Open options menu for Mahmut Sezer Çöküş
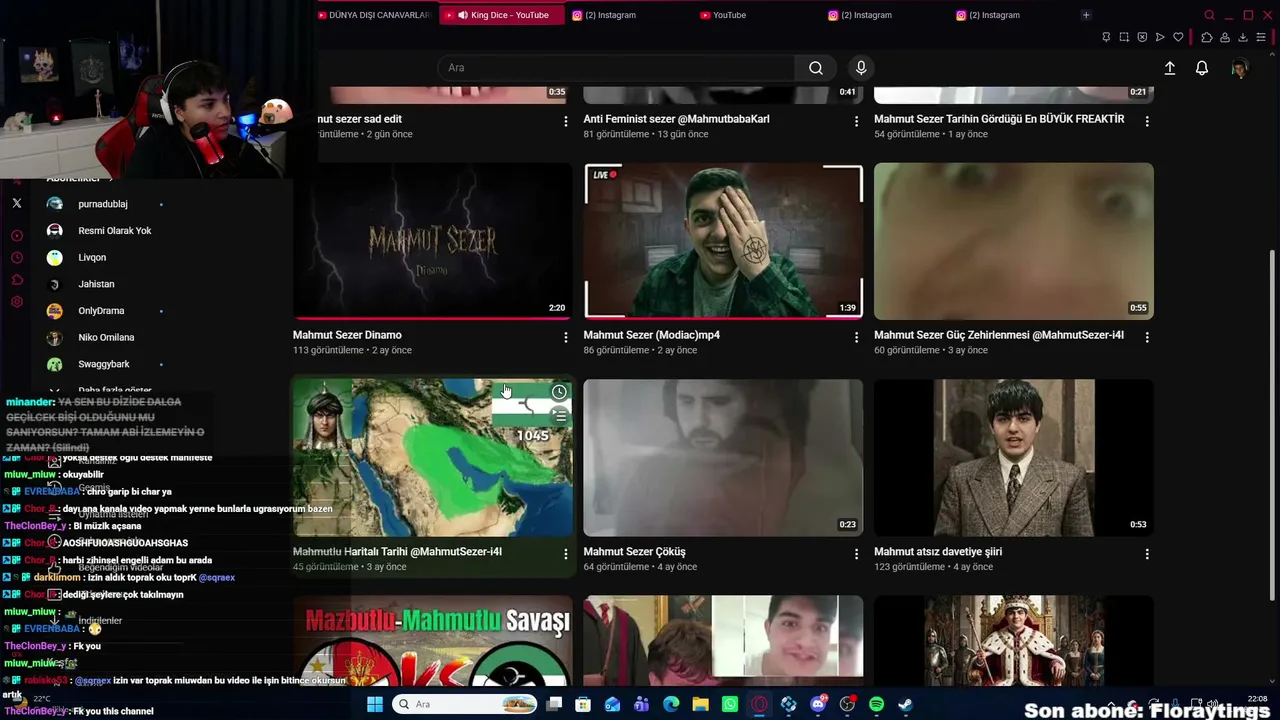 click(856, 553)
